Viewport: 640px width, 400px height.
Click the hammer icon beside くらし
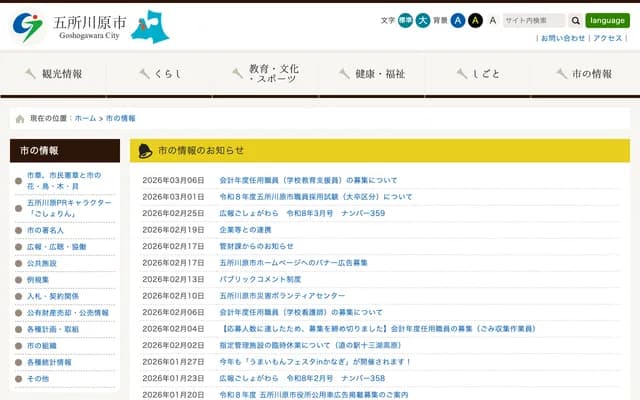[144, 74]
